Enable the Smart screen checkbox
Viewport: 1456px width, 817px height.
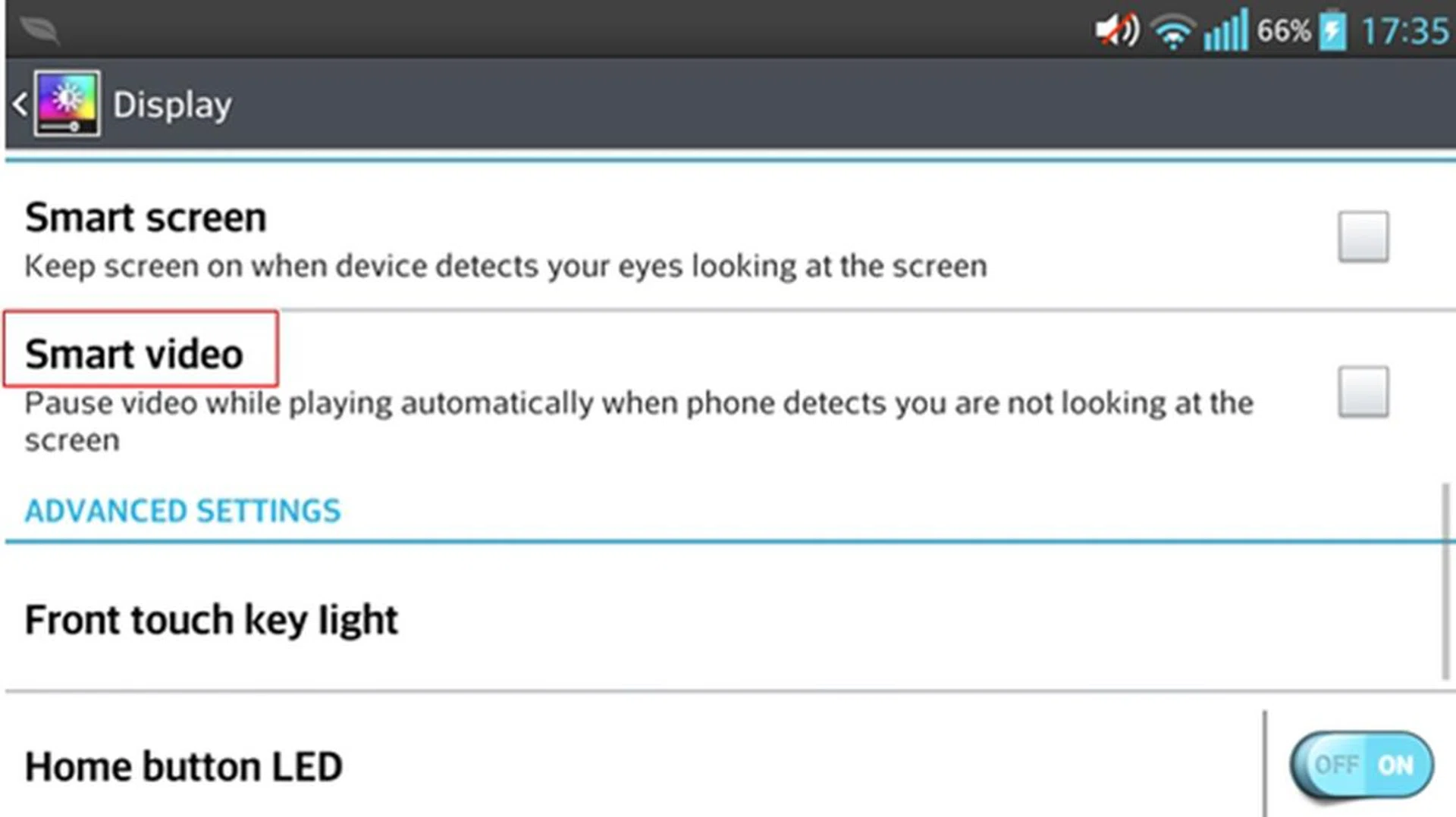(1363, 236)
